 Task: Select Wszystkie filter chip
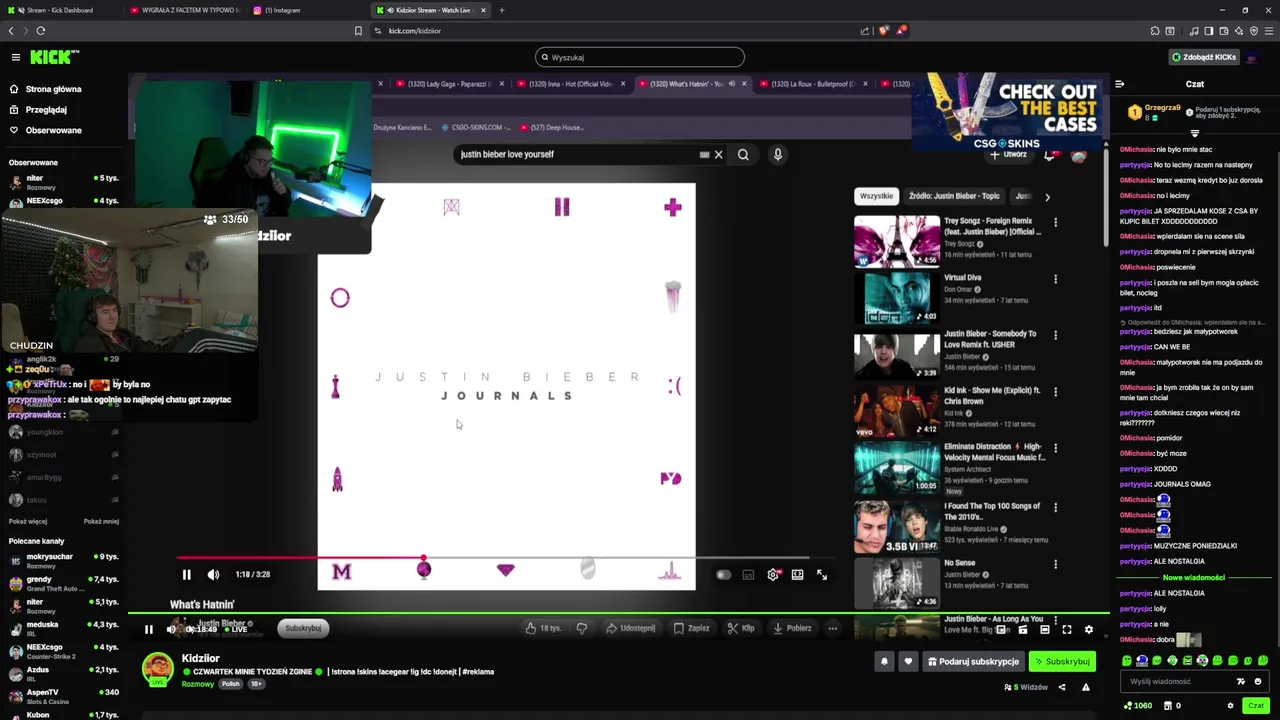coord(876,196)
